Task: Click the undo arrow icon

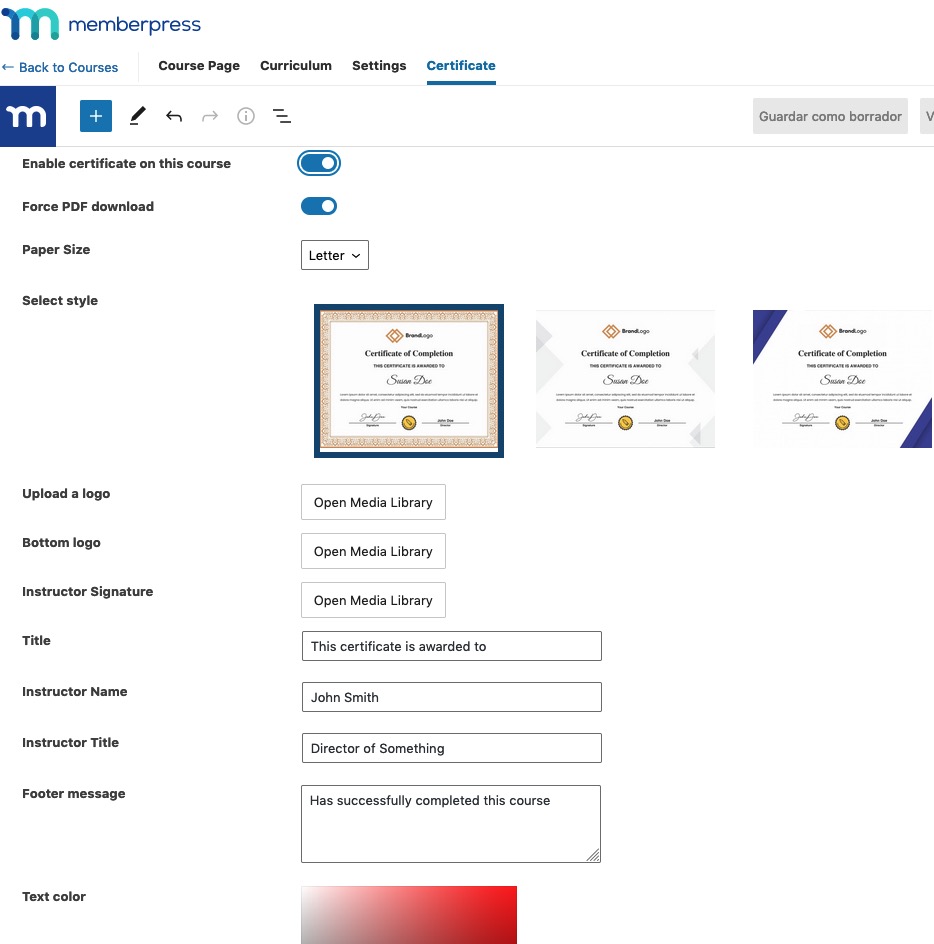Action: tap(174, 116)
